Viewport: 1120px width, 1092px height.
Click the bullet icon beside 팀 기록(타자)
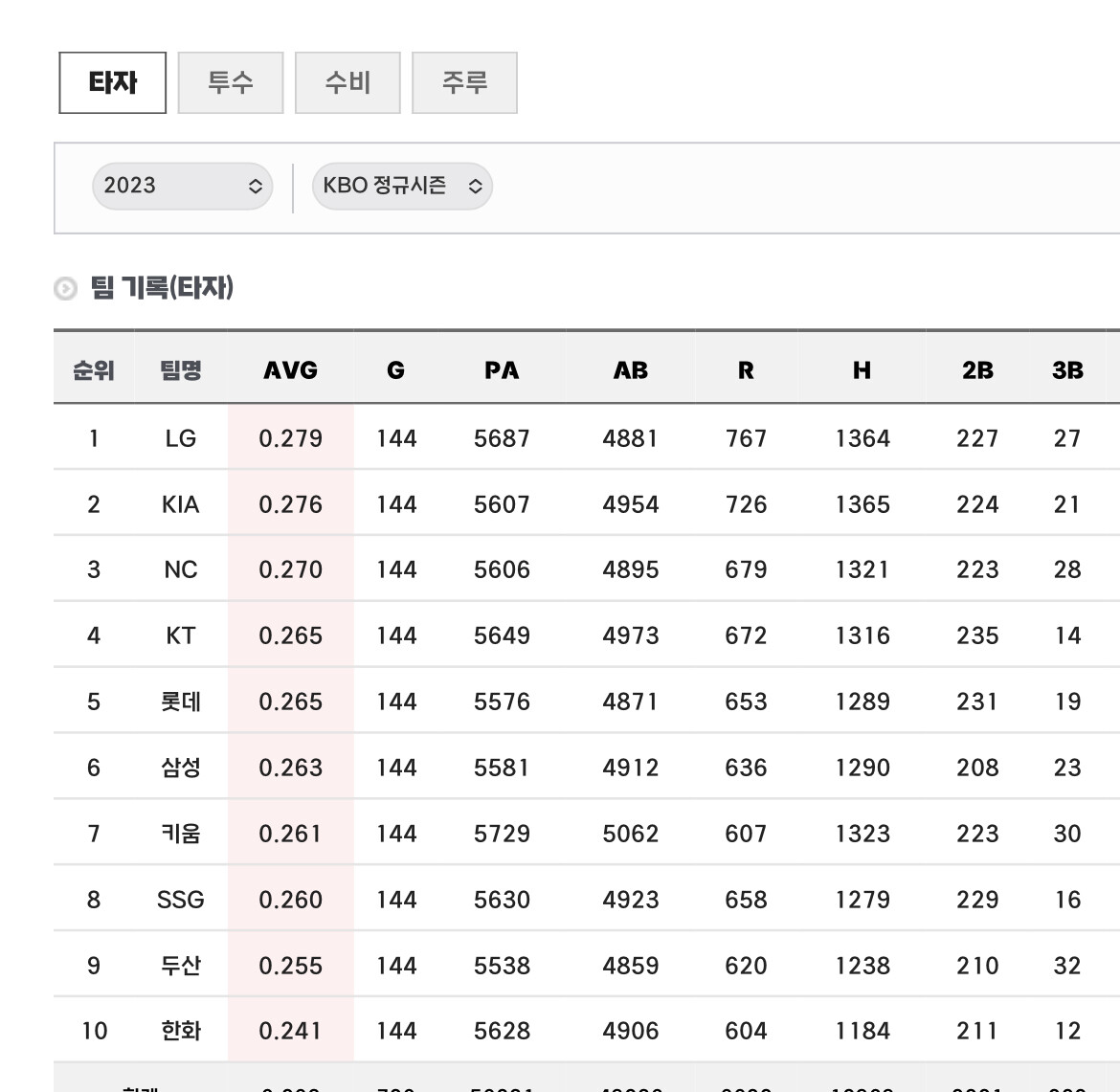click(65, 288)
